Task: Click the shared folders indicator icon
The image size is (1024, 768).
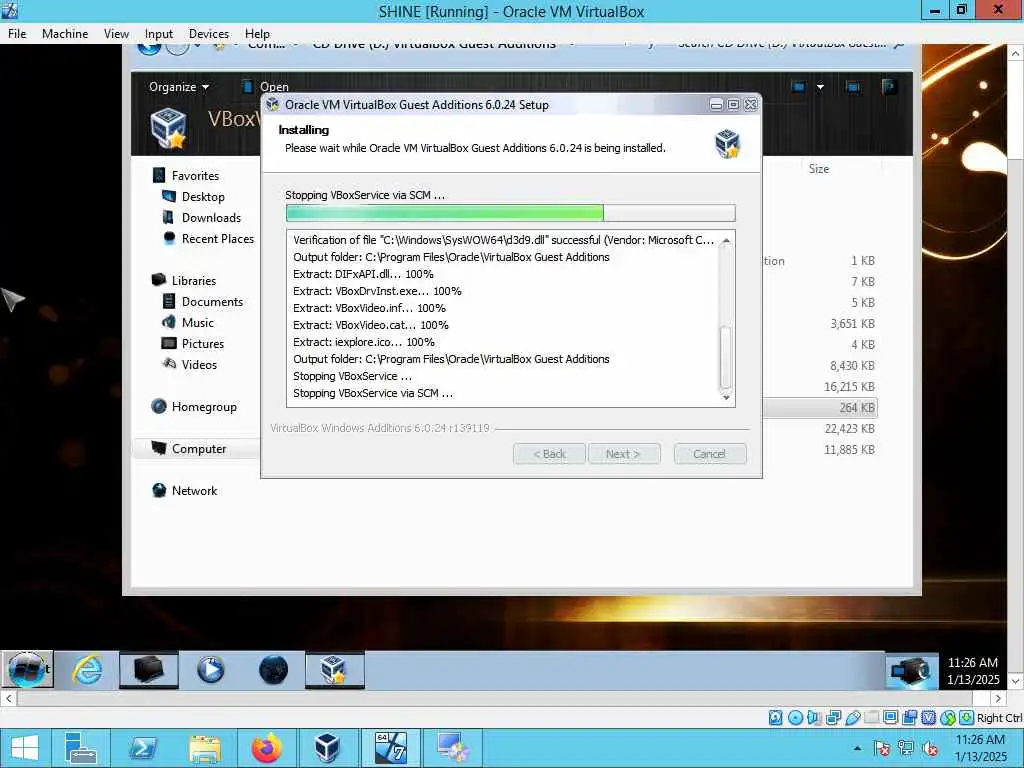Action: 871,718
